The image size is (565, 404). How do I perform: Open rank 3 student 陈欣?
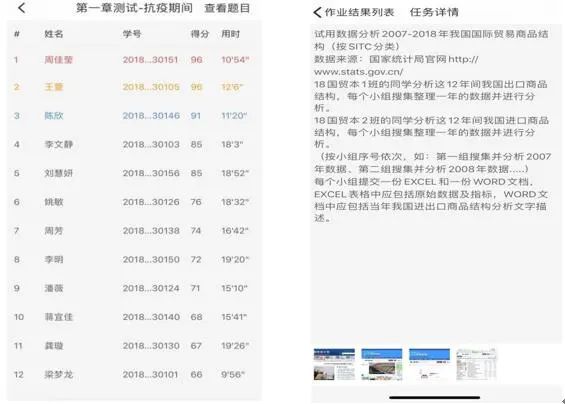[x=54, y=116]
